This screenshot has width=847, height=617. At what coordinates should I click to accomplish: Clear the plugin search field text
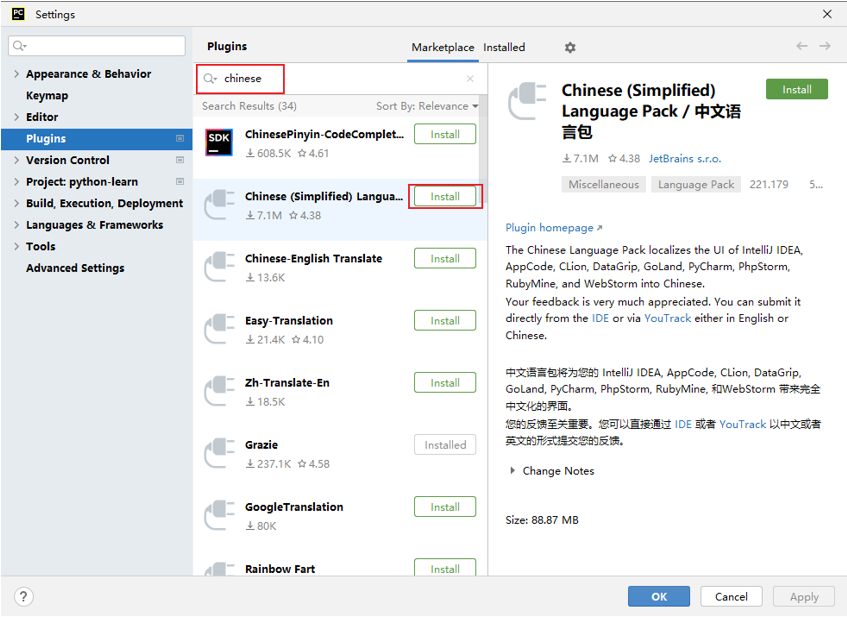click(x=470, y=79)
